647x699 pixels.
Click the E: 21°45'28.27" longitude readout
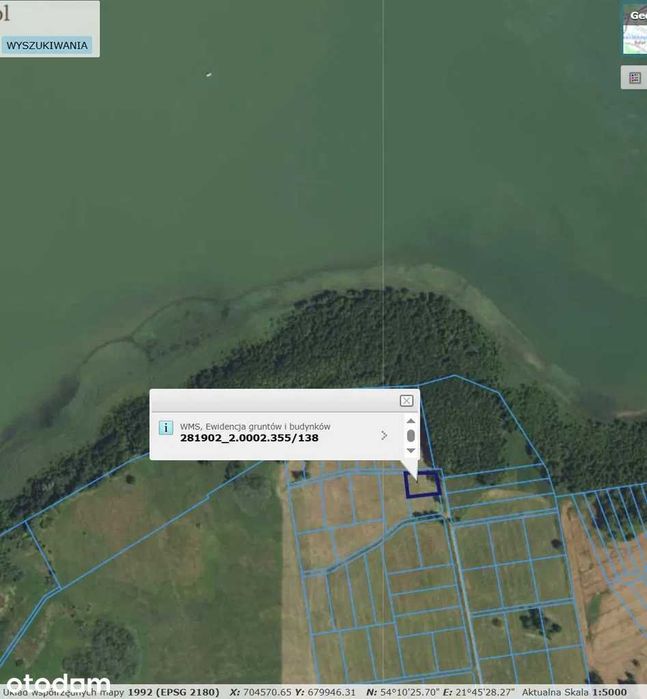(479, 692)
